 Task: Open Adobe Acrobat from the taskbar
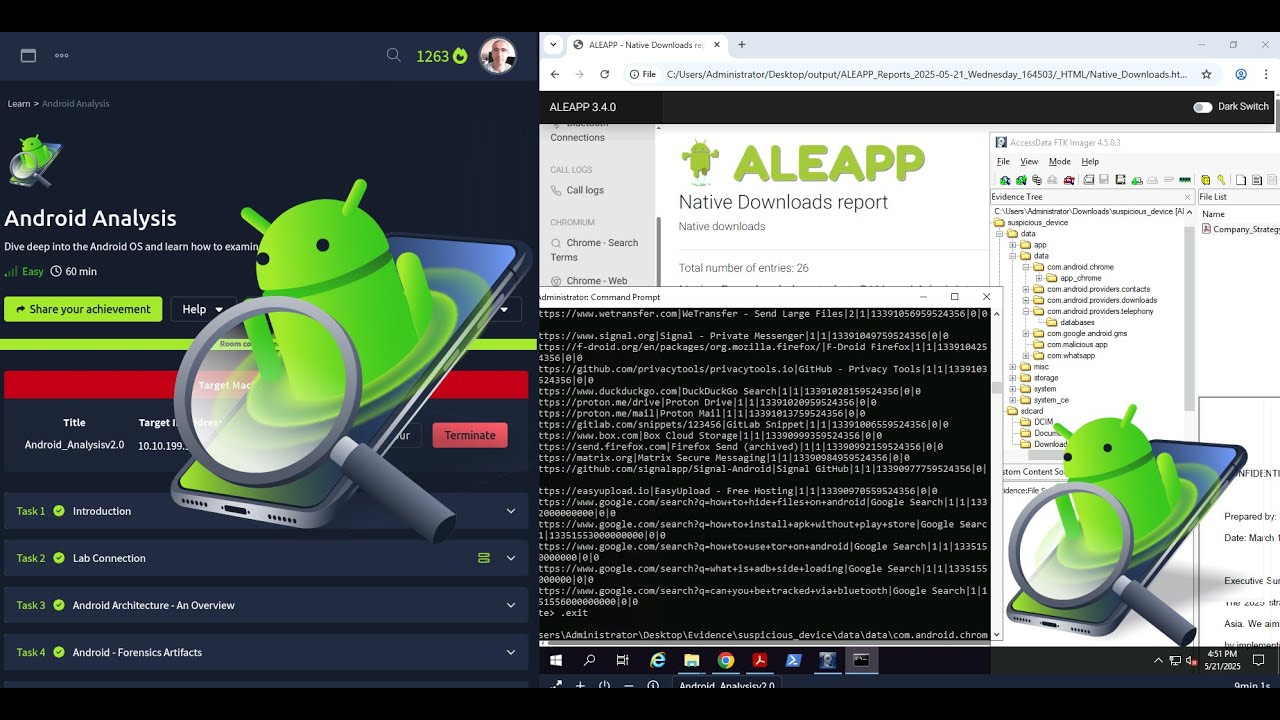pos(759,660)
